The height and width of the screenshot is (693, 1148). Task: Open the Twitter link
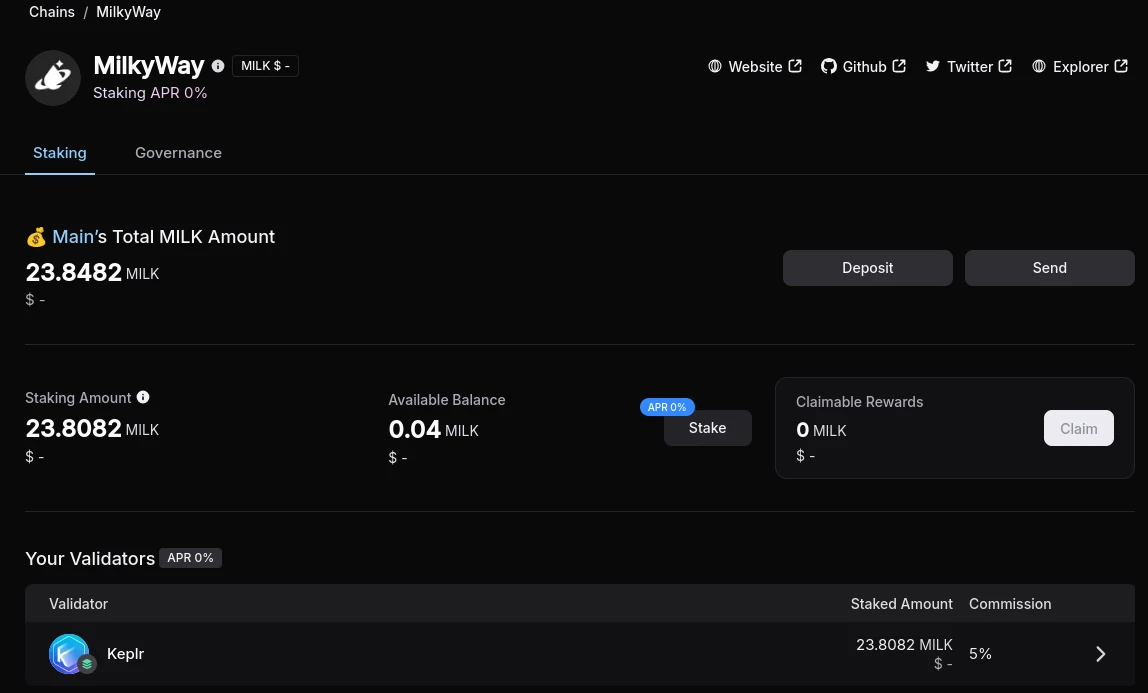click(969, 67)
